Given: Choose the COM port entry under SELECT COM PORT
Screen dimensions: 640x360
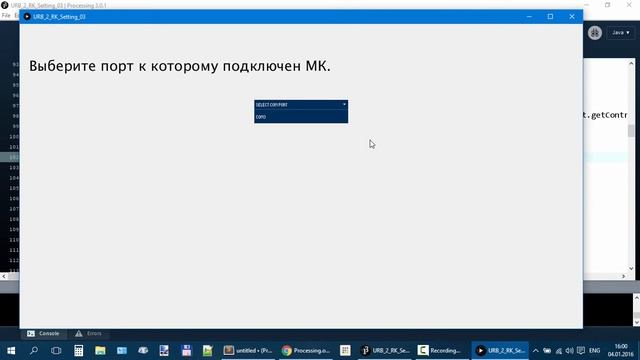Looking at the screenshot, I should 301,117.
